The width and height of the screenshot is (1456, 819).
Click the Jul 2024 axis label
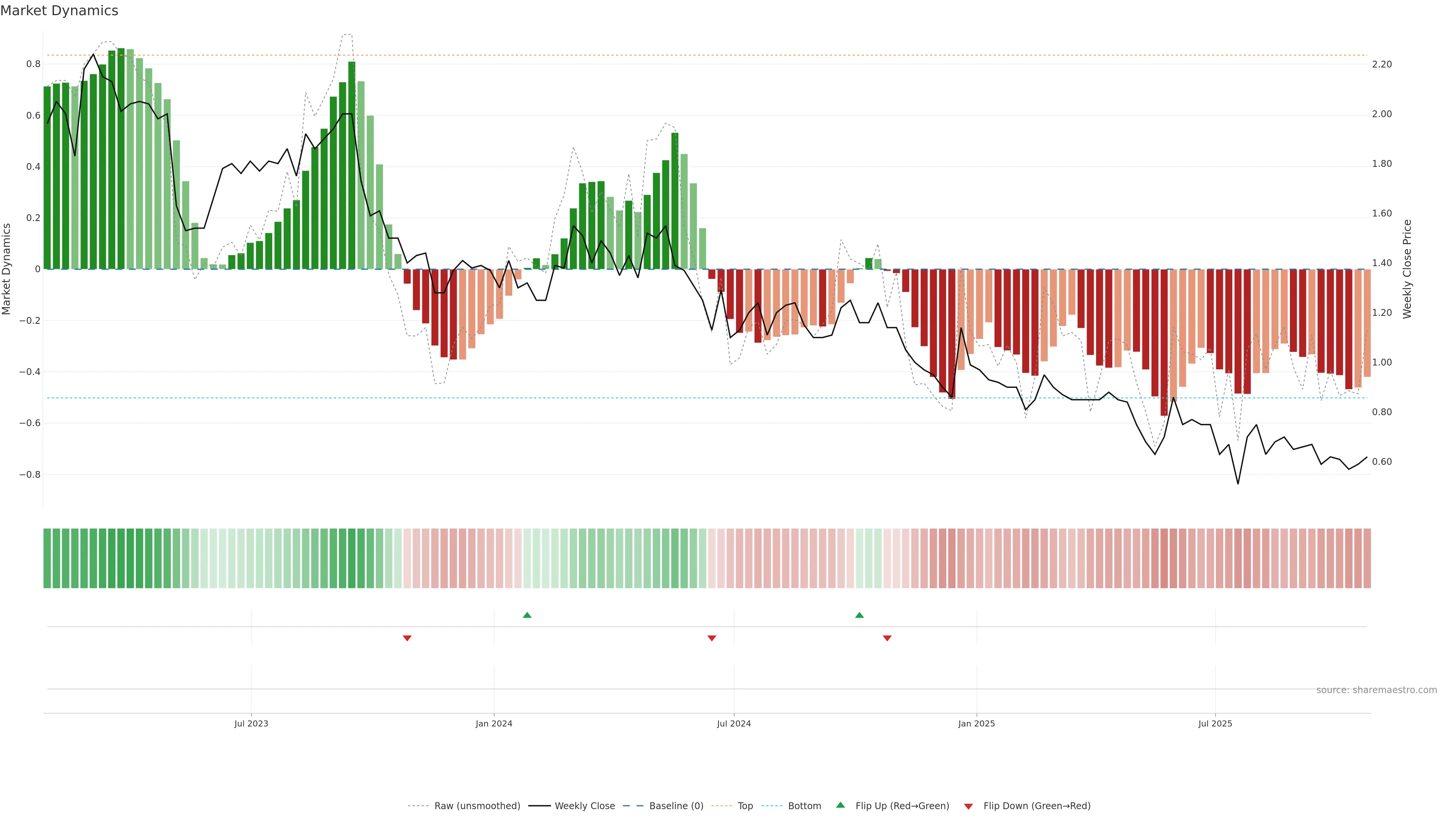click(x=734, y=723)
